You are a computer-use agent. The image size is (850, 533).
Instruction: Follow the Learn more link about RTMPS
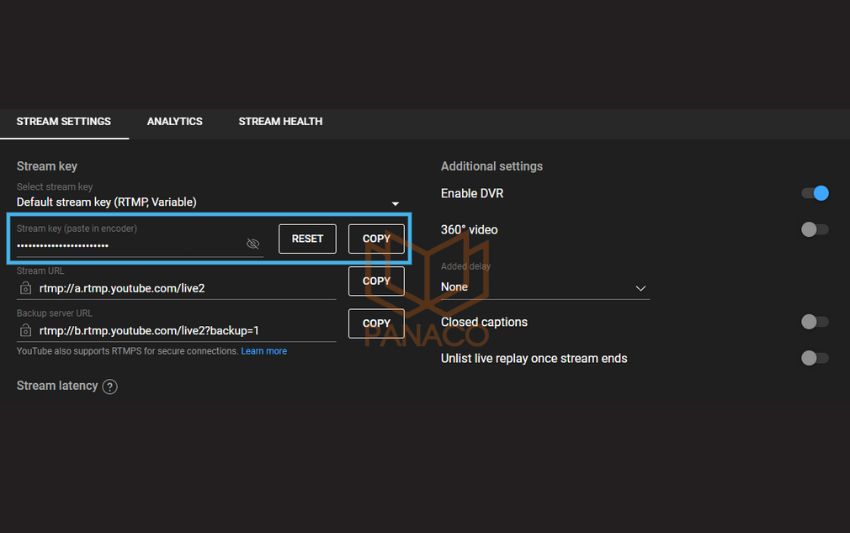(264, 351)
